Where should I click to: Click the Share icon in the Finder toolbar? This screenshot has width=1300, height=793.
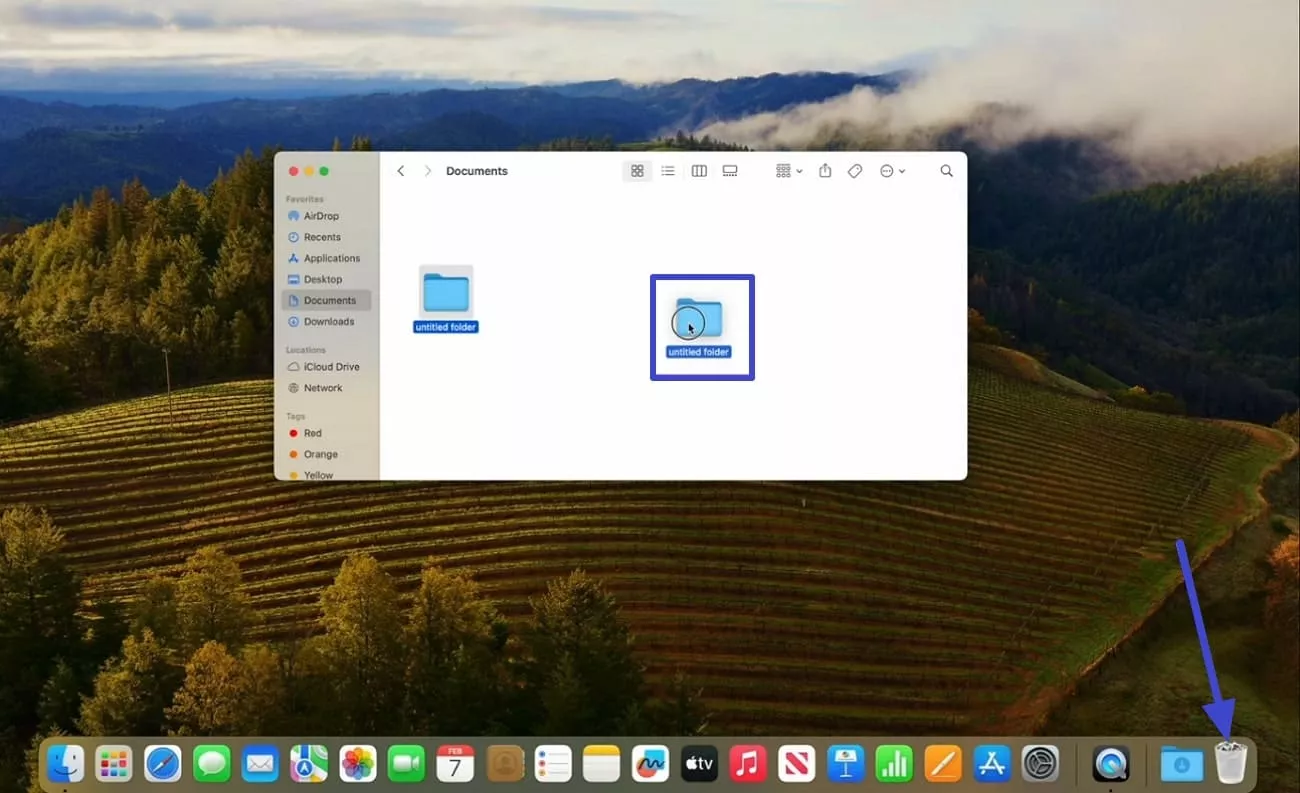(x=824, y=170)
